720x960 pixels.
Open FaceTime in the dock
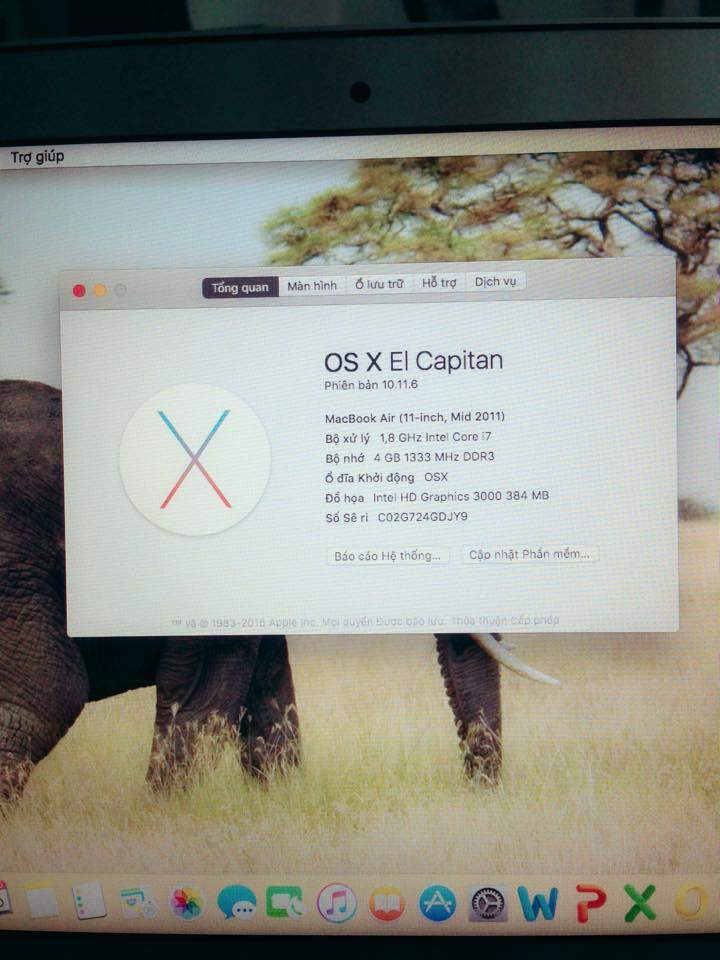tap(285, 903)
